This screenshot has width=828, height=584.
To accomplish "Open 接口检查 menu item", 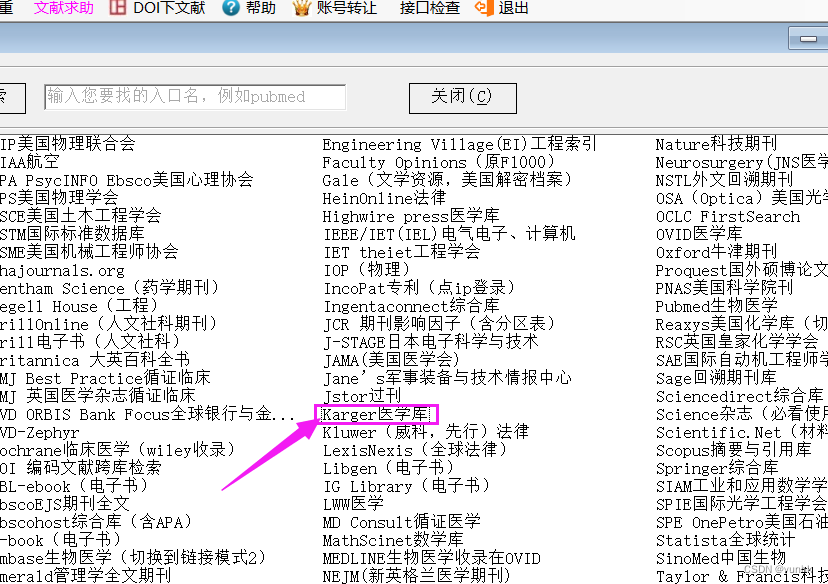I will 430,7.
